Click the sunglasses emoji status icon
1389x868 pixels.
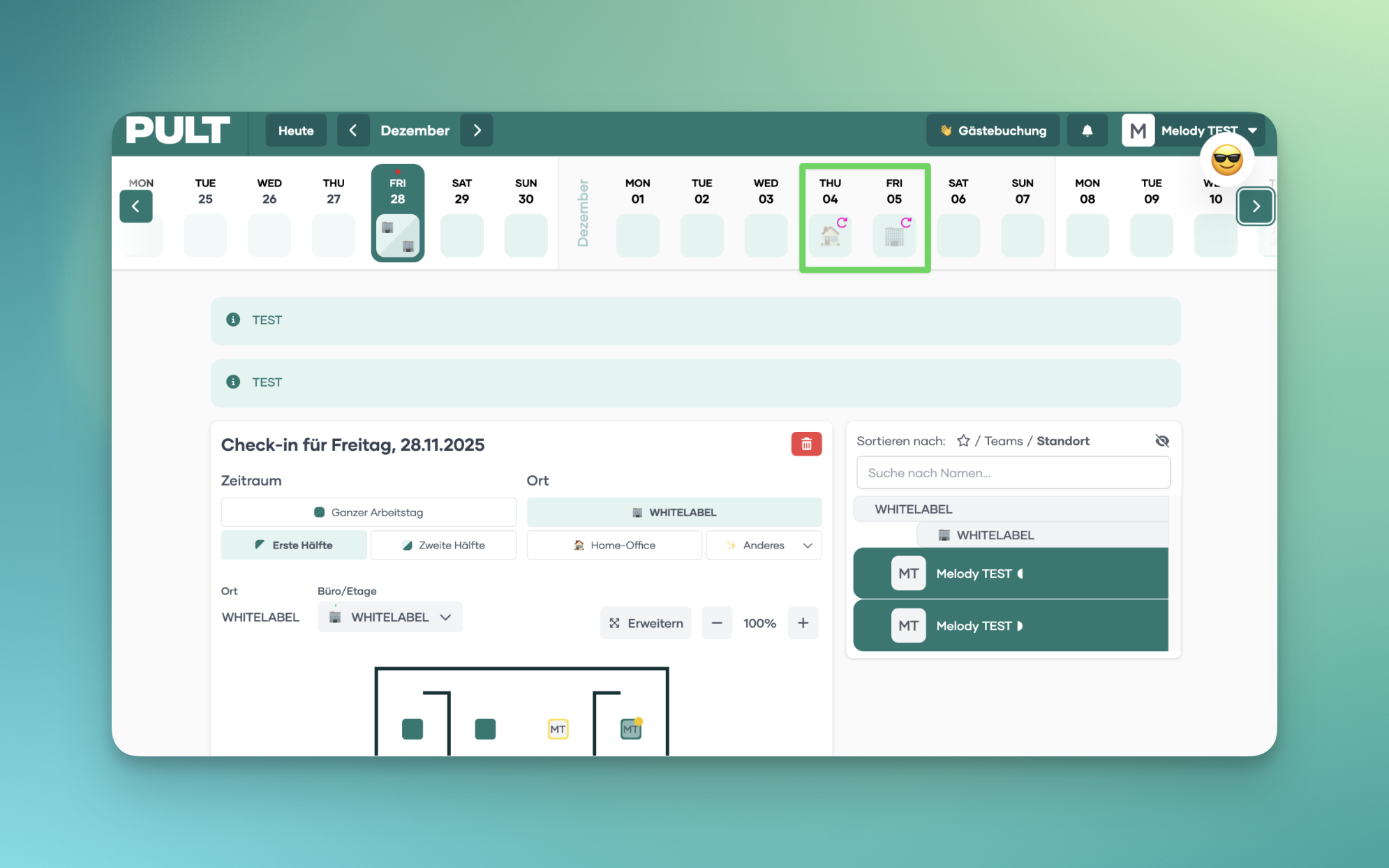pos(1226,161)
